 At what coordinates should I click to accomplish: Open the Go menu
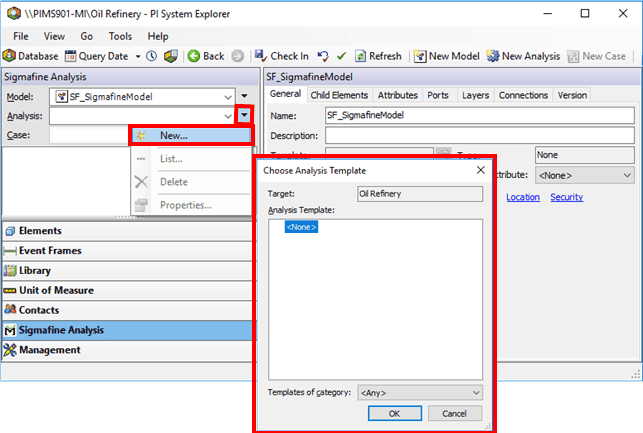pos(87,36)
